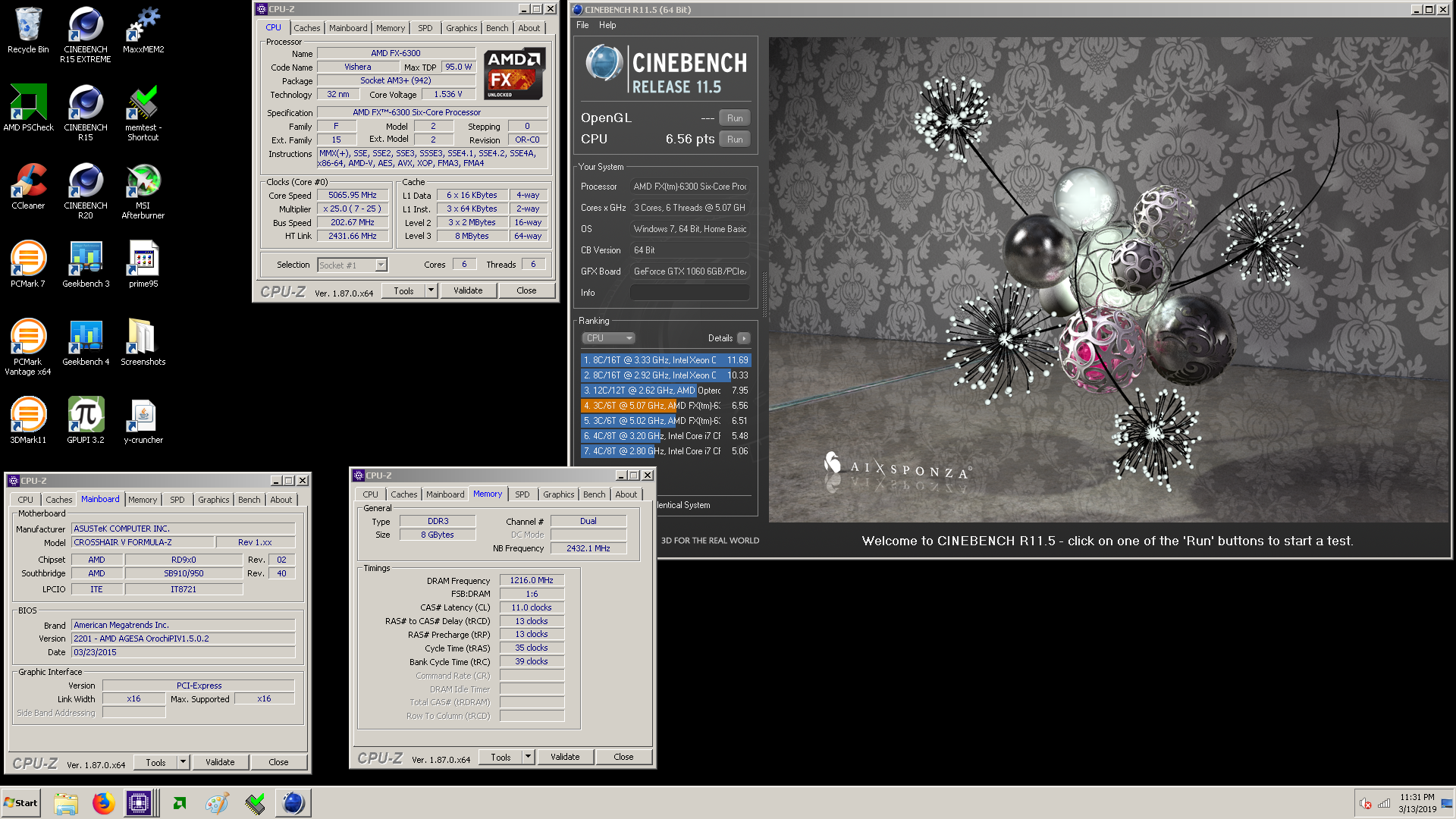1456x819 pixels.
Task: Open Firefox from the taskbar
Action: [x=103, y=803]
